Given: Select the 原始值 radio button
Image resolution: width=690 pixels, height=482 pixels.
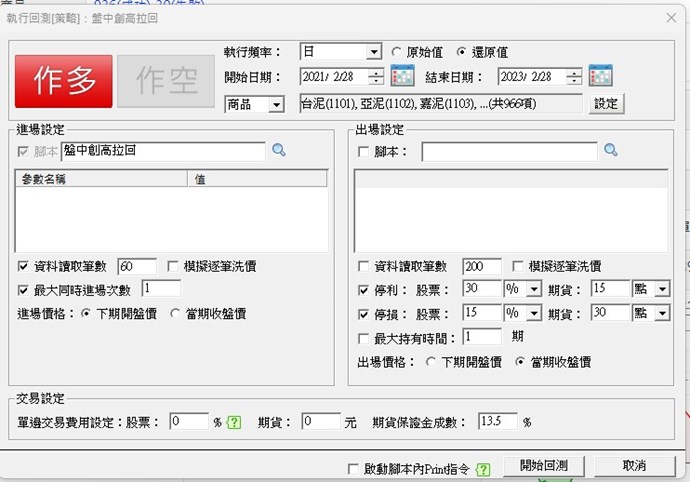Looking at the screenshot, I should point(397,52).
